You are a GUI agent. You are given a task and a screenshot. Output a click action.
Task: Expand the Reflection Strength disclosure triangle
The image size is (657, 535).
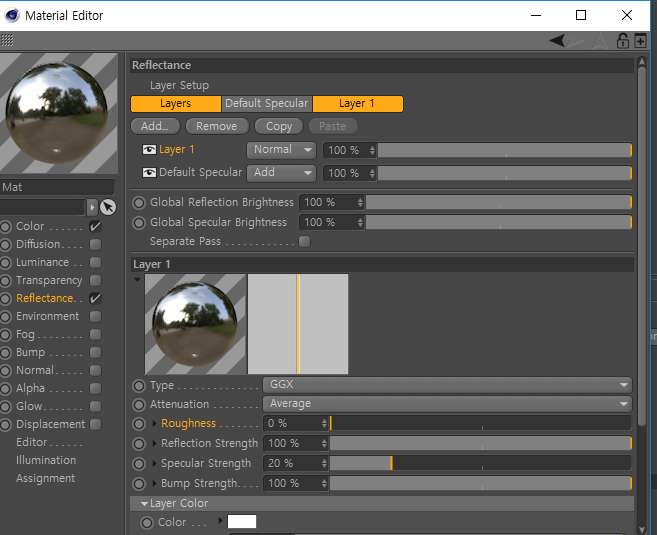coord(154,443)
